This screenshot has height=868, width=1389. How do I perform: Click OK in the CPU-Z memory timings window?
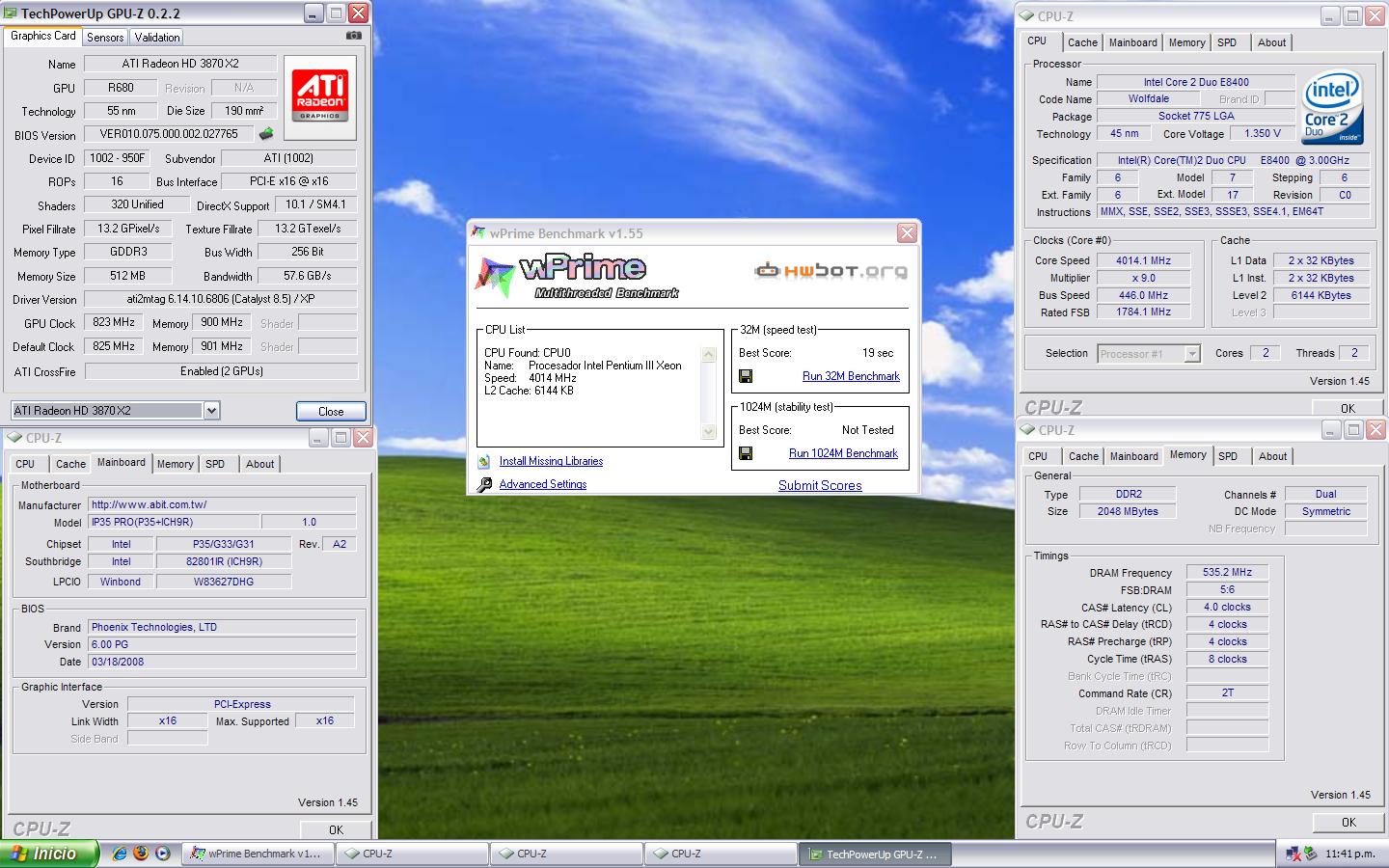tap(1348, 822)
